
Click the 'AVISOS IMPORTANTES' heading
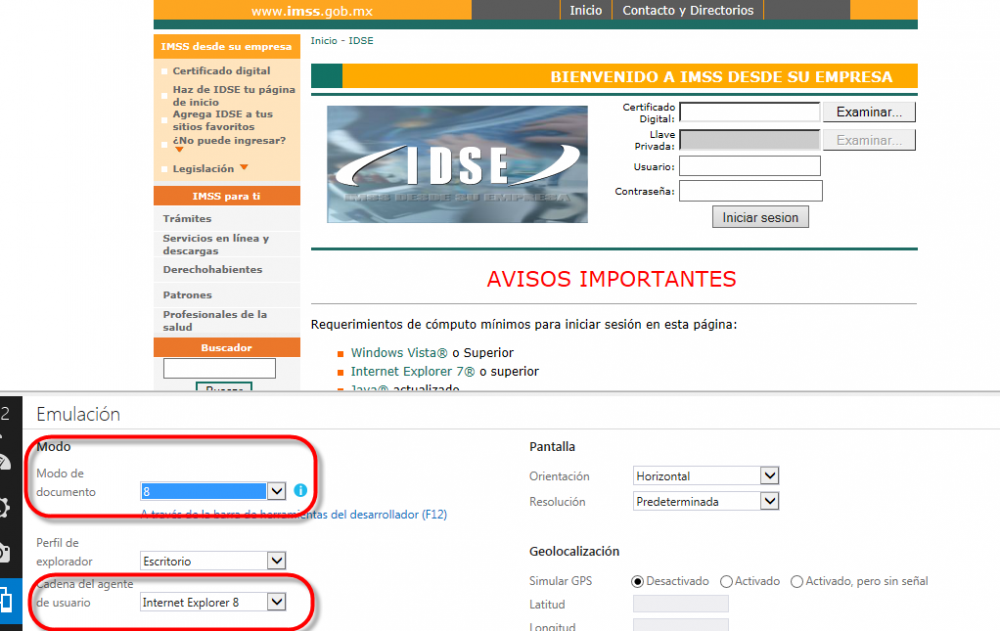point(612,279)
